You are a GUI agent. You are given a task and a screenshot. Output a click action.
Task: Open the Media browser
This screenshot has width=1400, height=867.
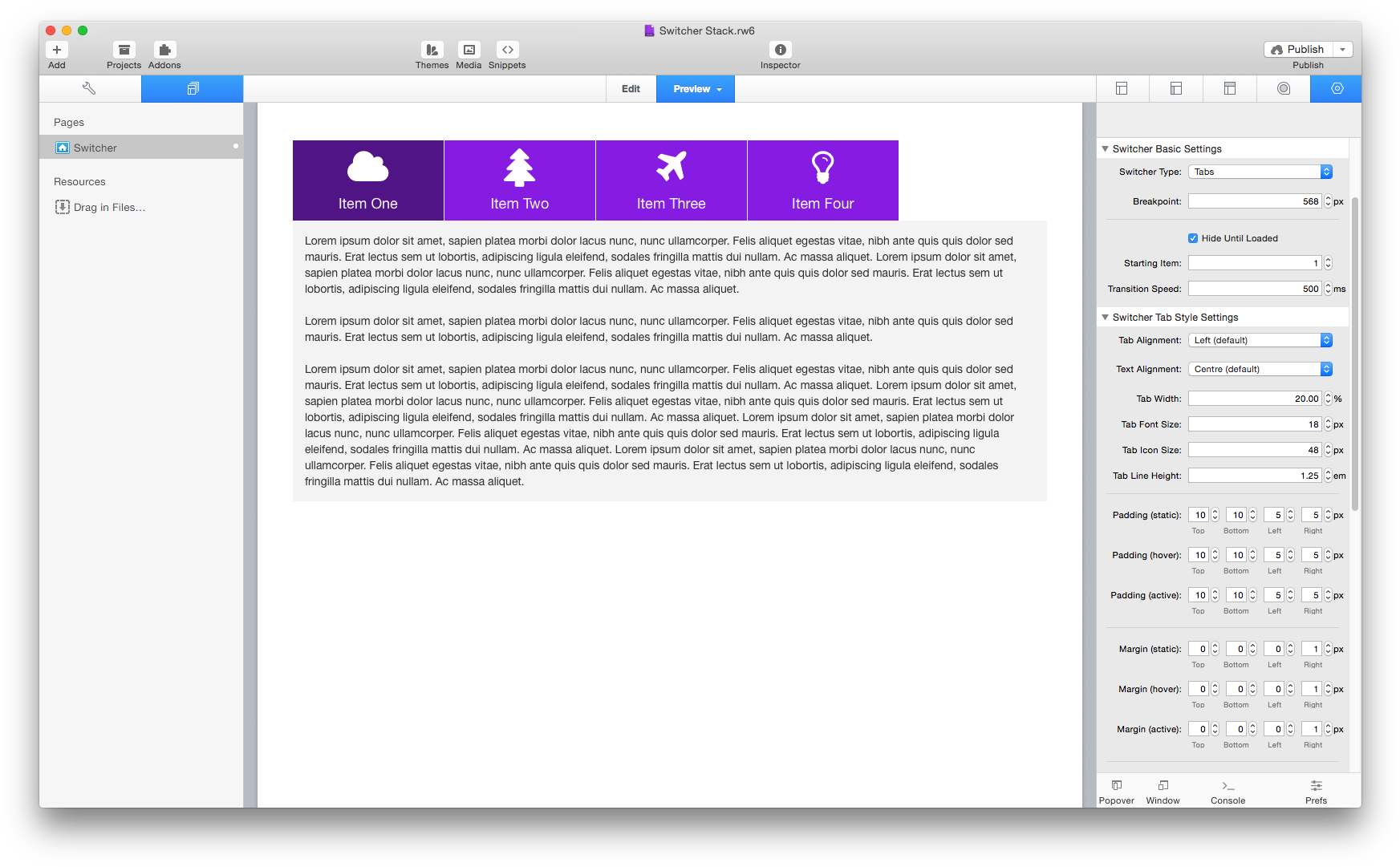point(469,50)
